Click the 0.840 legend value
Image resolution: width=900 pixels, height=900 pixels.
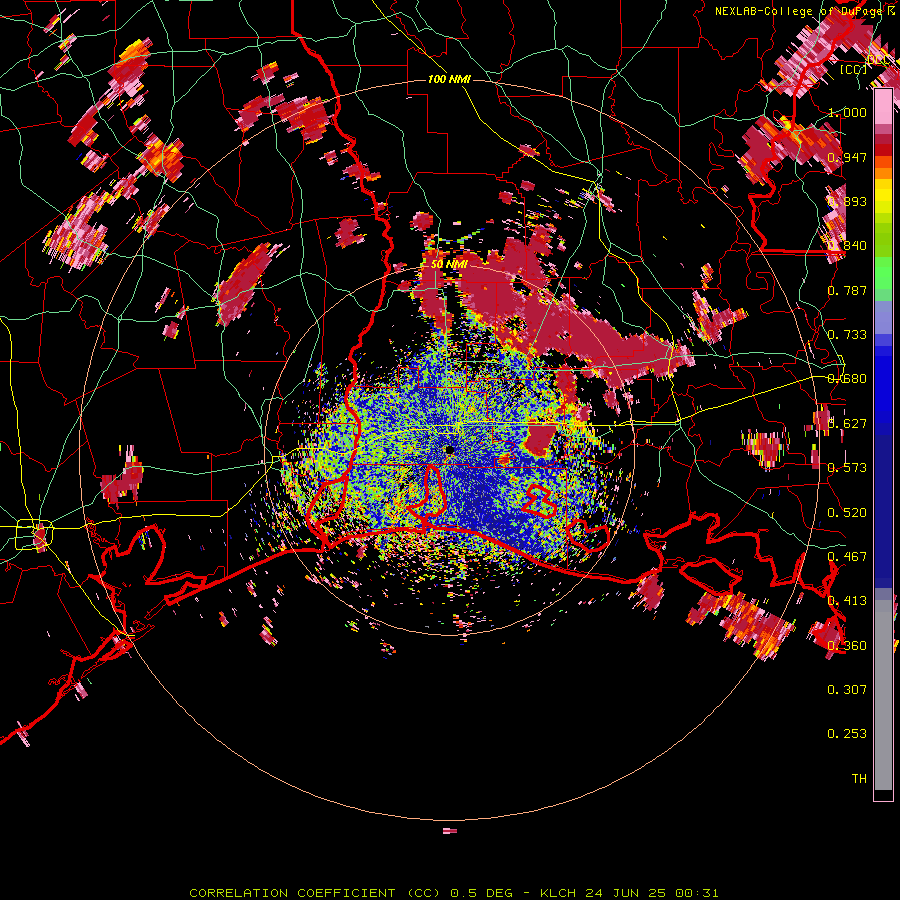847,246
